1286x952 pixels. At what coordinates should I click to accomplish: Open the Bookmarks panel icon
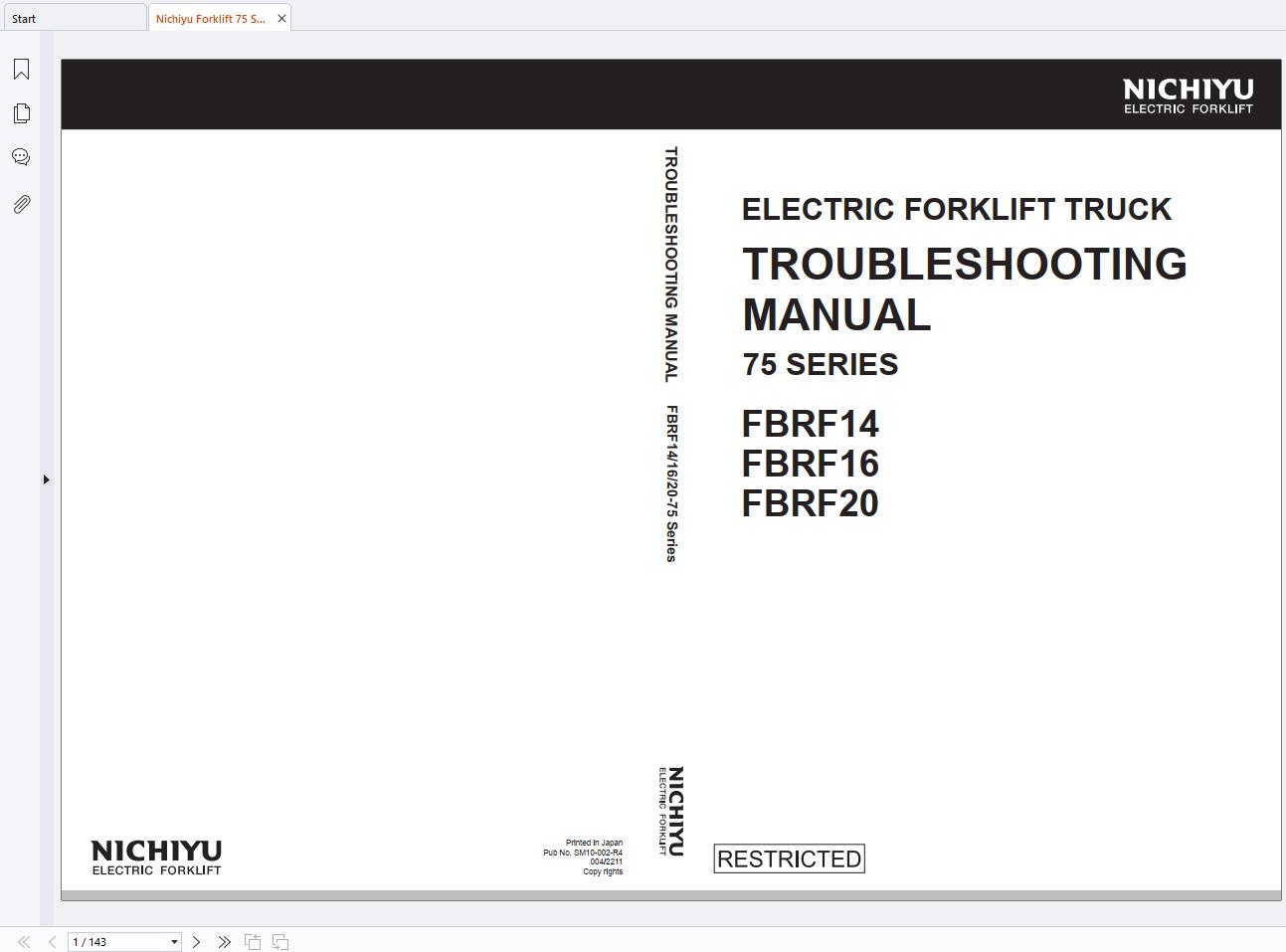pos(21,69)
